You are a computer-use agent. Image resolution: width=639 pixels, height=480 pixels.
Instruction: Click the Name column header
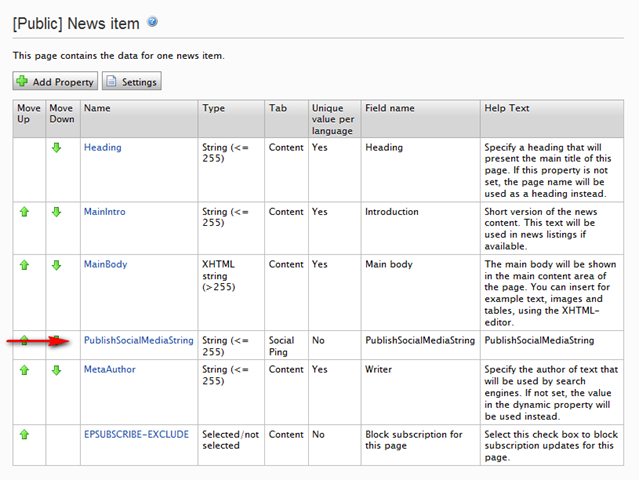click(96, 108)
